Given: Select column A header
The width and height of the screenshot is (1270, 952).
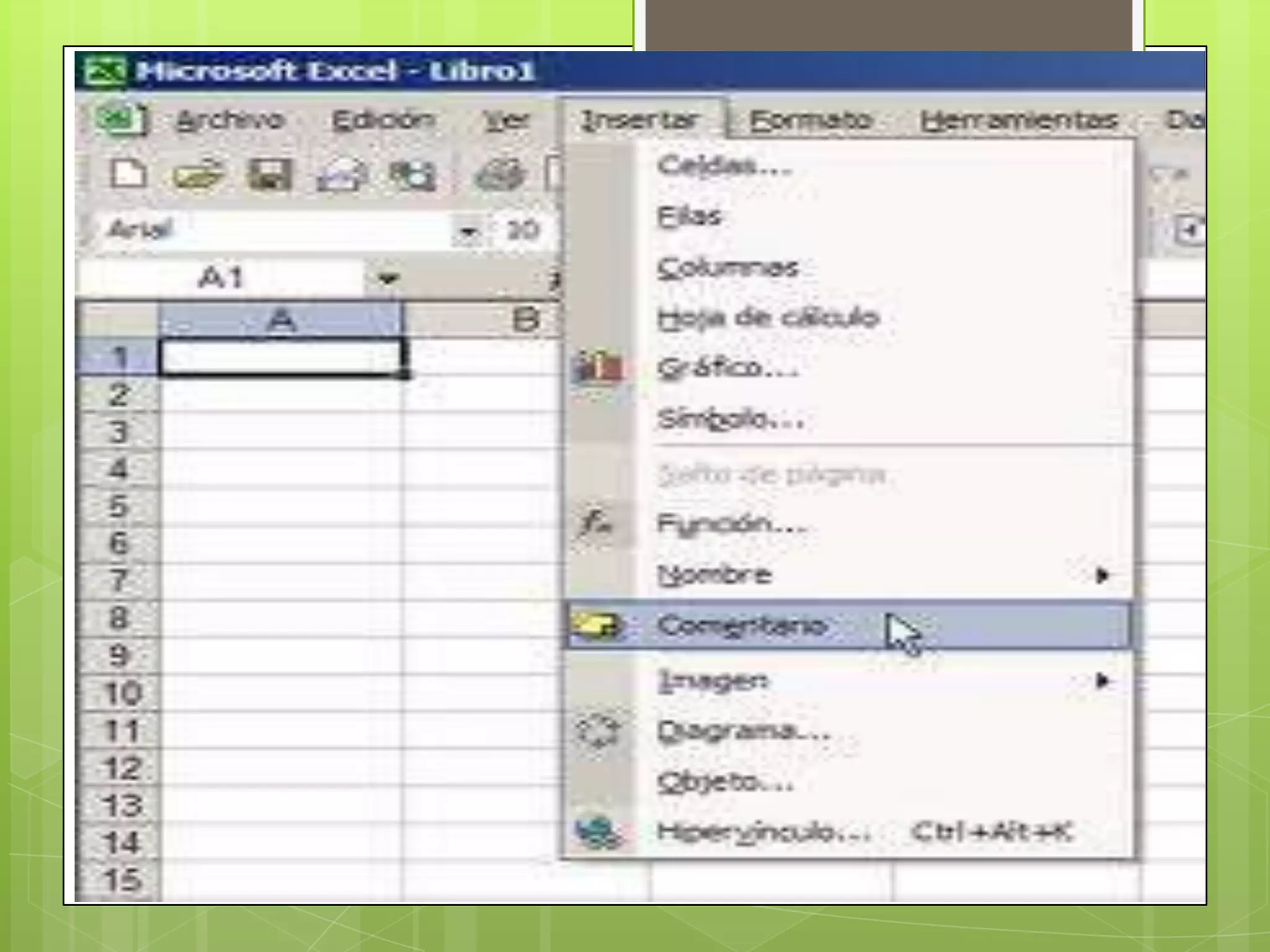Looking at the screenshot, I should pos(281,320).
